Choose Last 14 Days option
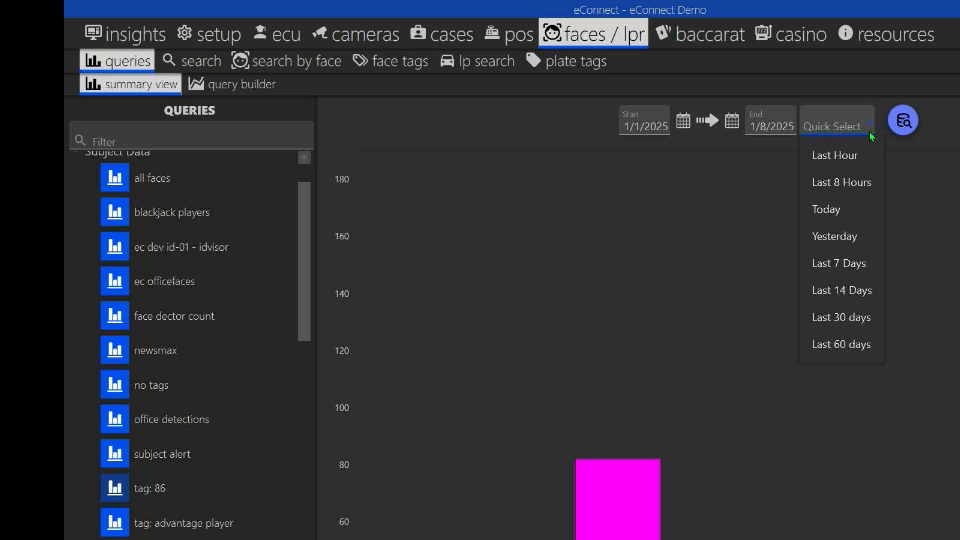Image resolution: width=960 pixels, height=540 pixels. tap(842, 290)
